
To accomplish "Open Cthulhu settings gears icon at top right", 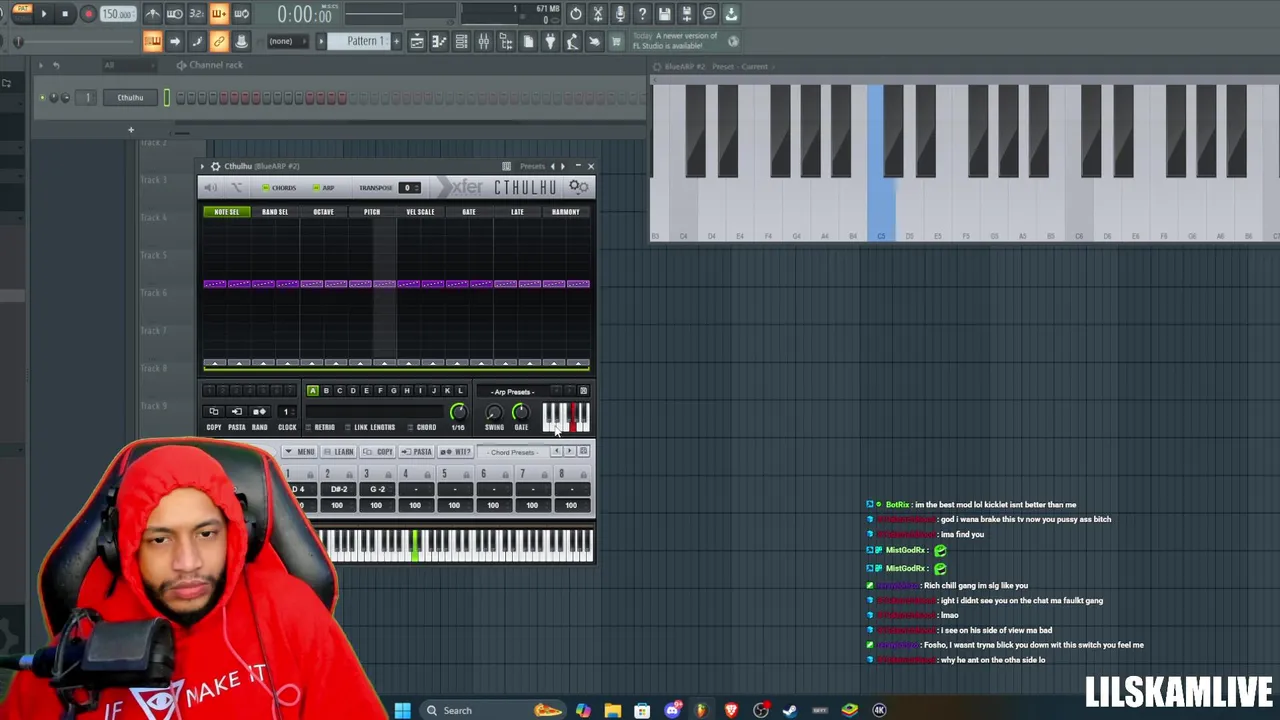I will click(579, 187).
